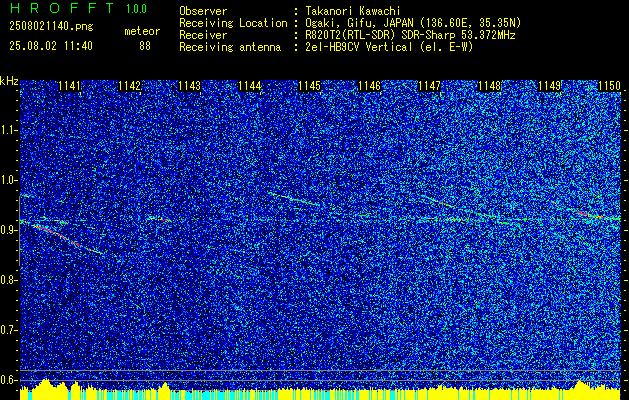The height and width of the screenshot is (400, 629).
Task: Click time marker 1146
Action: (x=369, y=86)
